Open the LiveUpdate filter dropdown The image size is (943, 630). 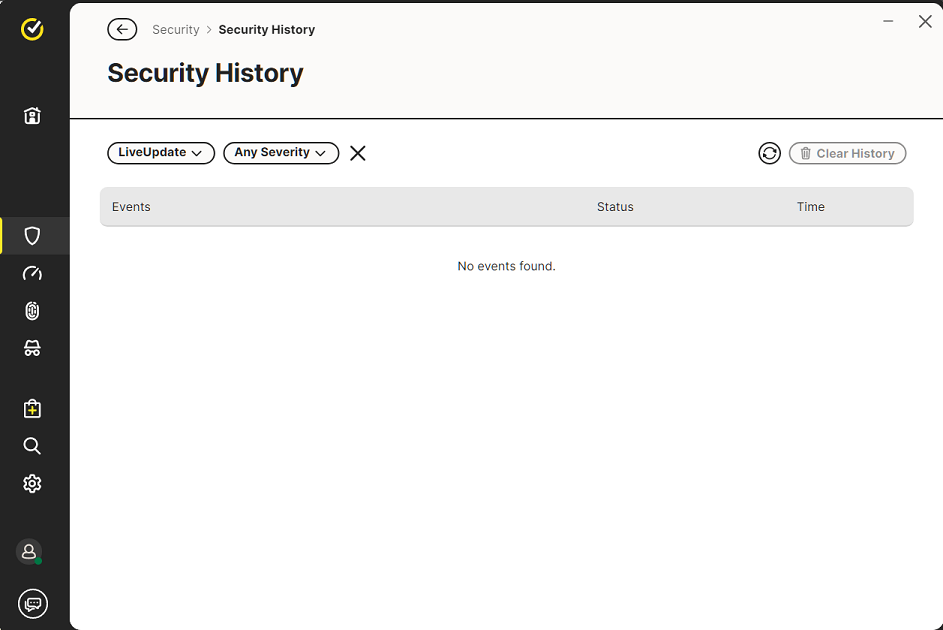(160, 153)
